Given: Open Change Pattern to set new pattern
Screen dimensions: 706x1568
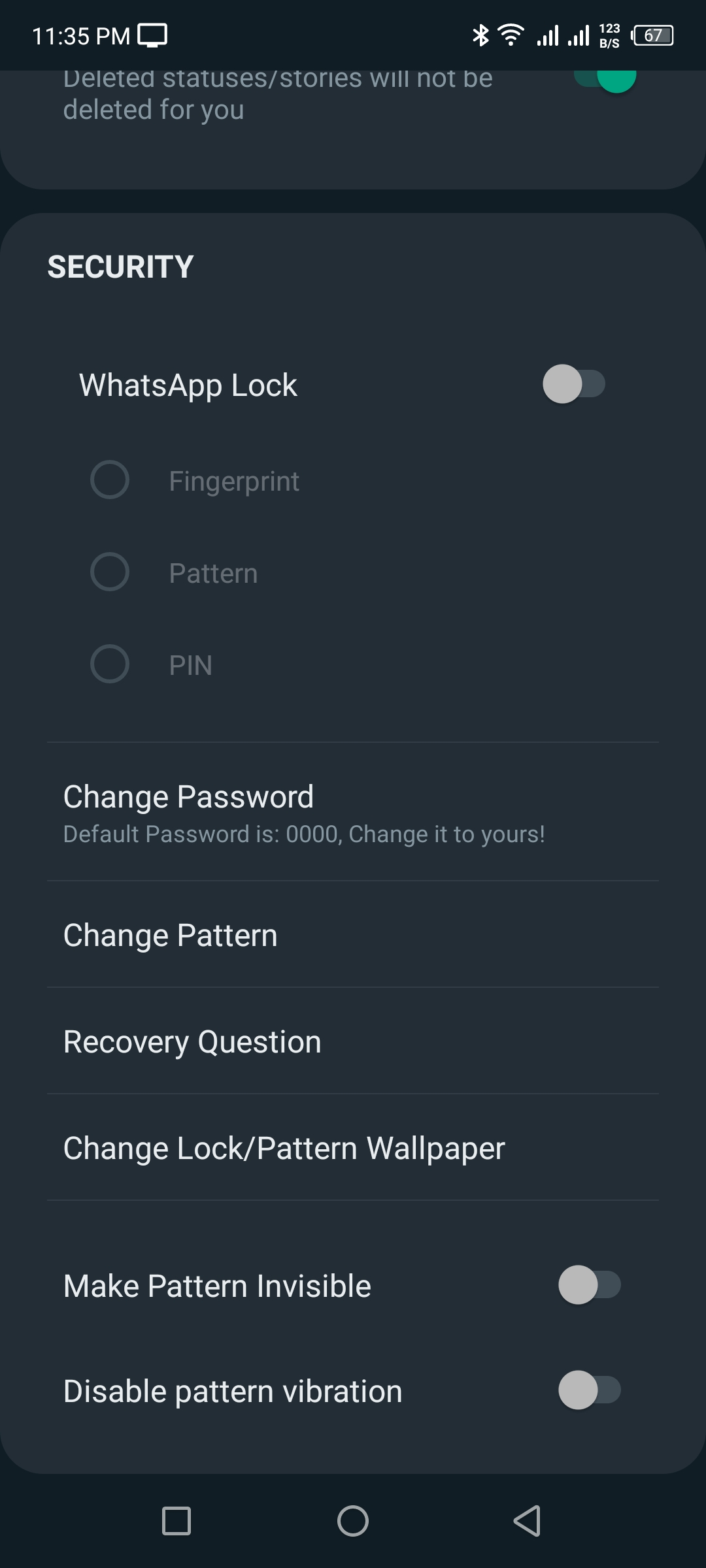Looking at the screenshot, I should [169, 935].
